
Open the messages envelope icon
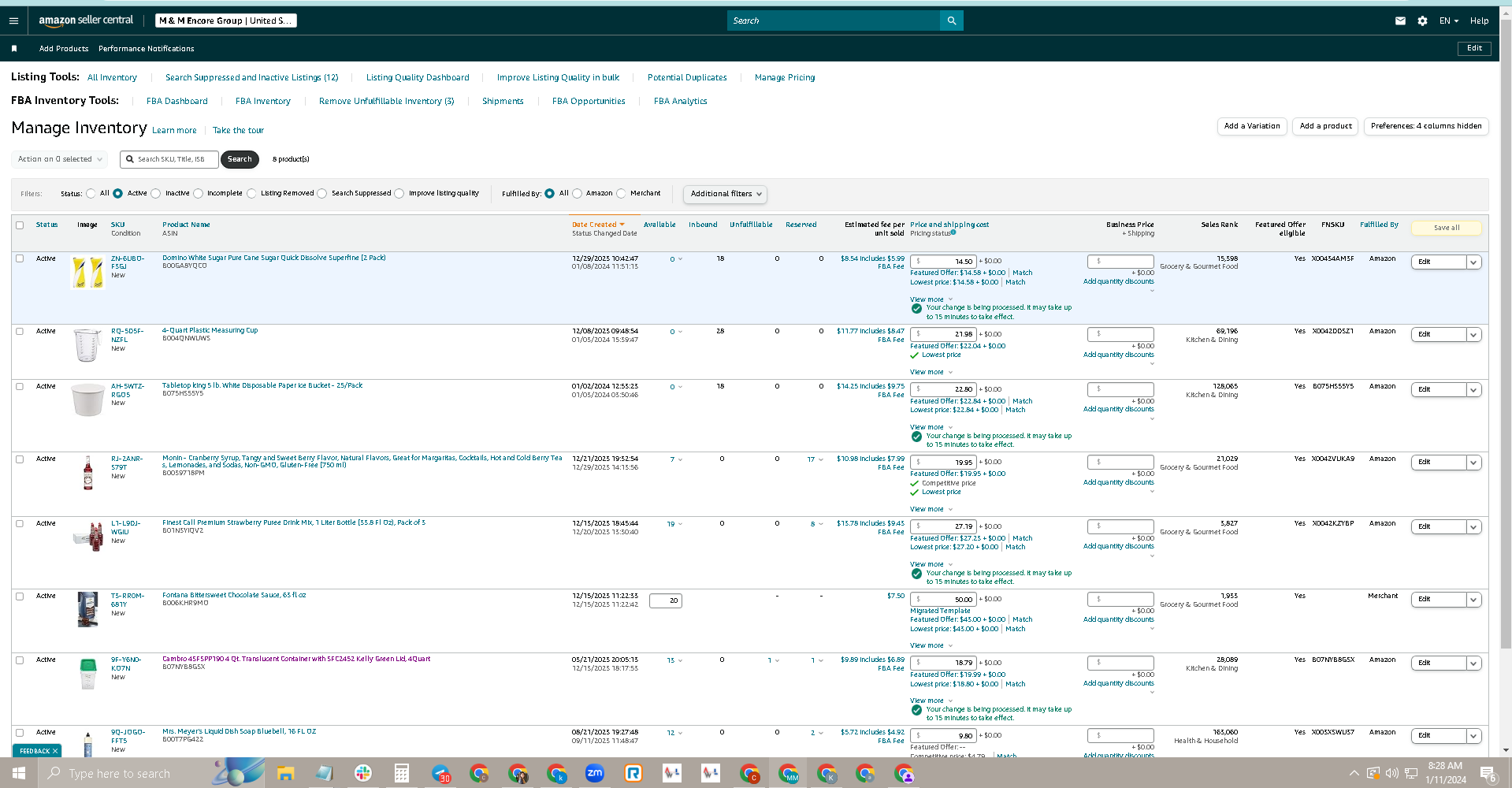(1400, 21)
